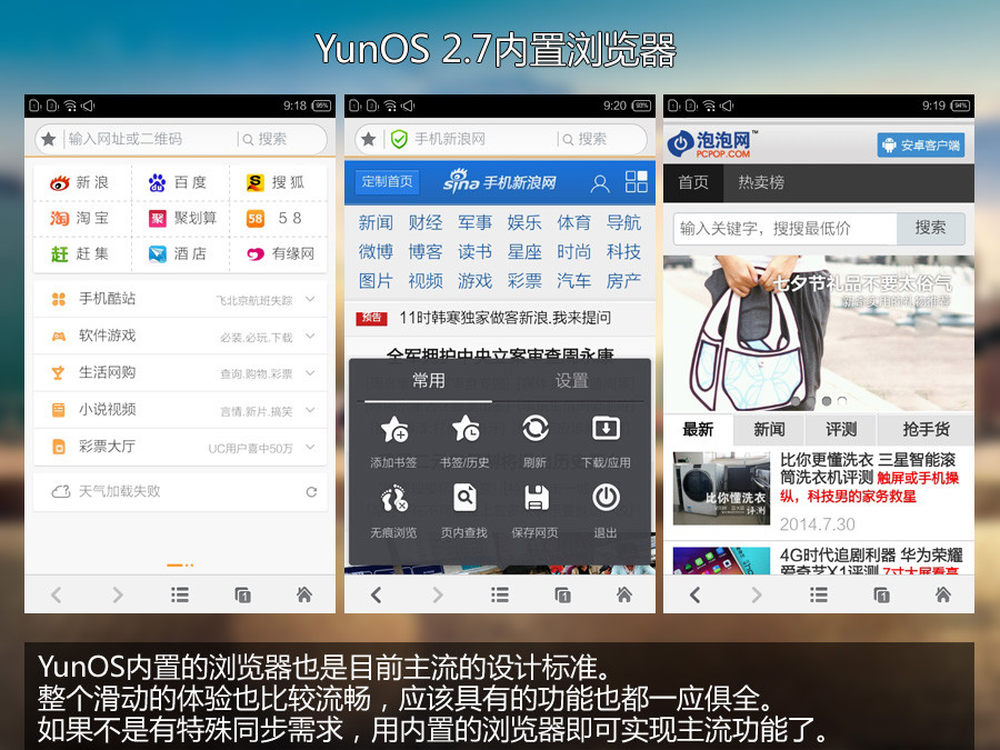
Task: Select 最新 content tab
Action: (x=698, y=429)
